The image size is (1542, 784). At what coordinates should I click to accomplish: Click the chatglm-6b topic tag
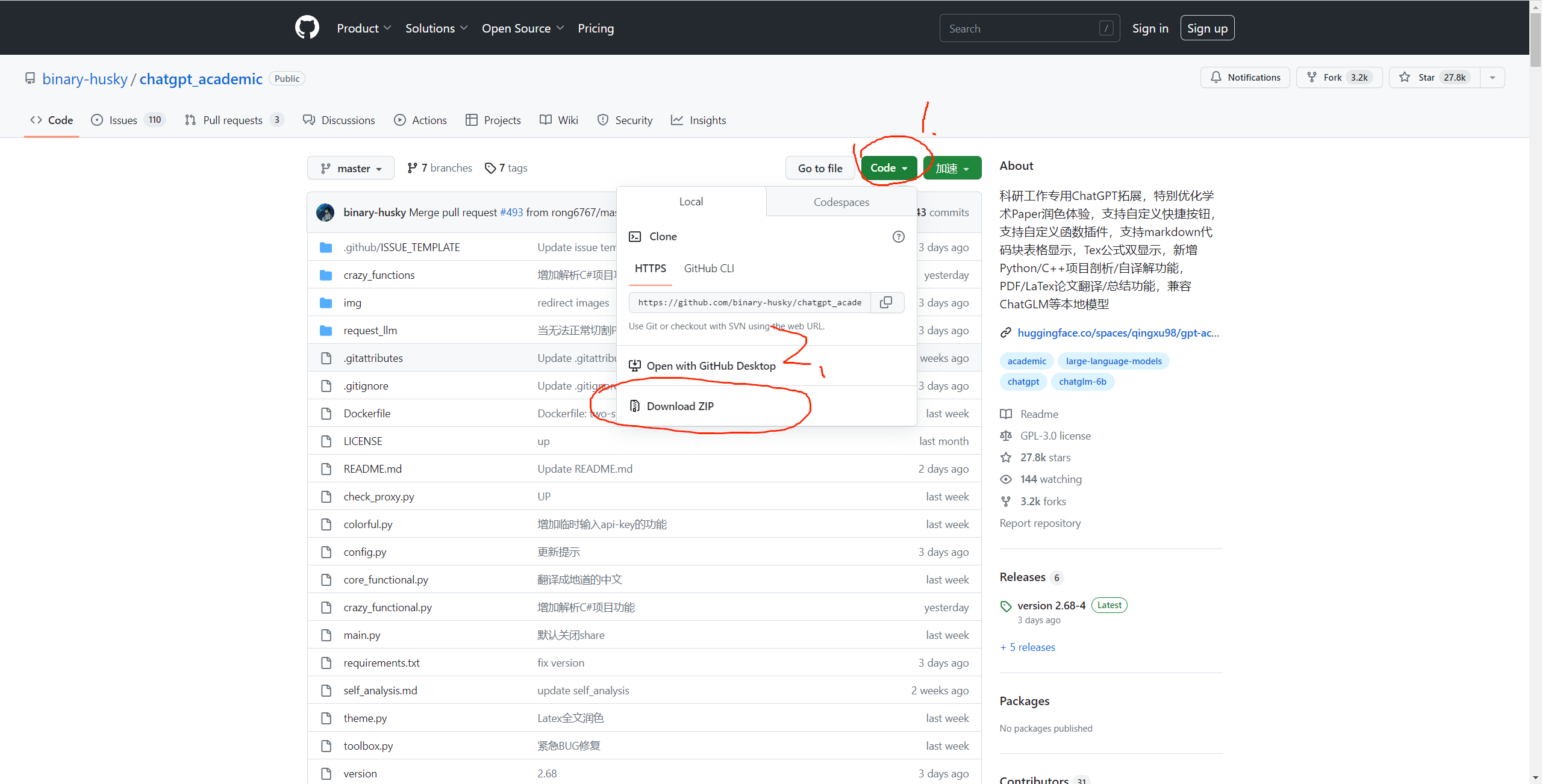[x=1082, y=382]
